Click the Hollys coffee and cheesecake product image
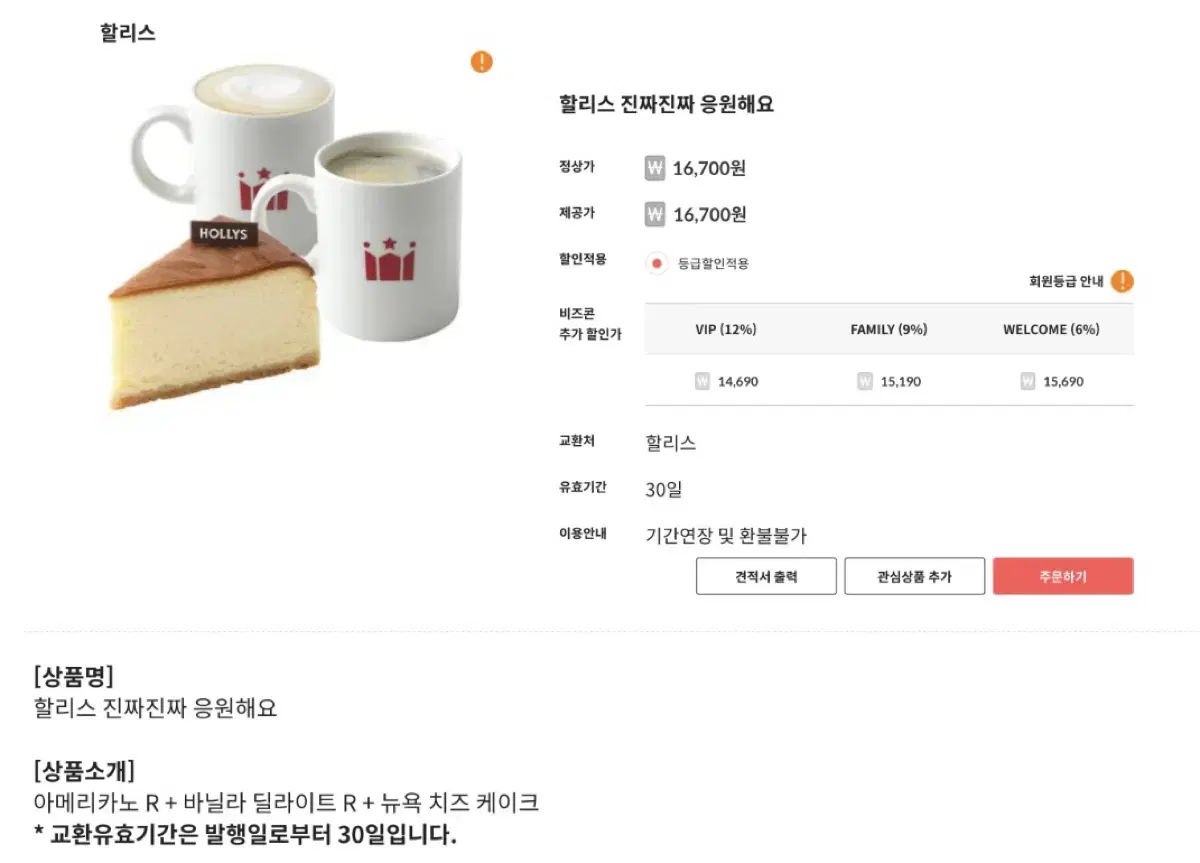Viewport: 1200px width, 863px height. click(286, 238)
